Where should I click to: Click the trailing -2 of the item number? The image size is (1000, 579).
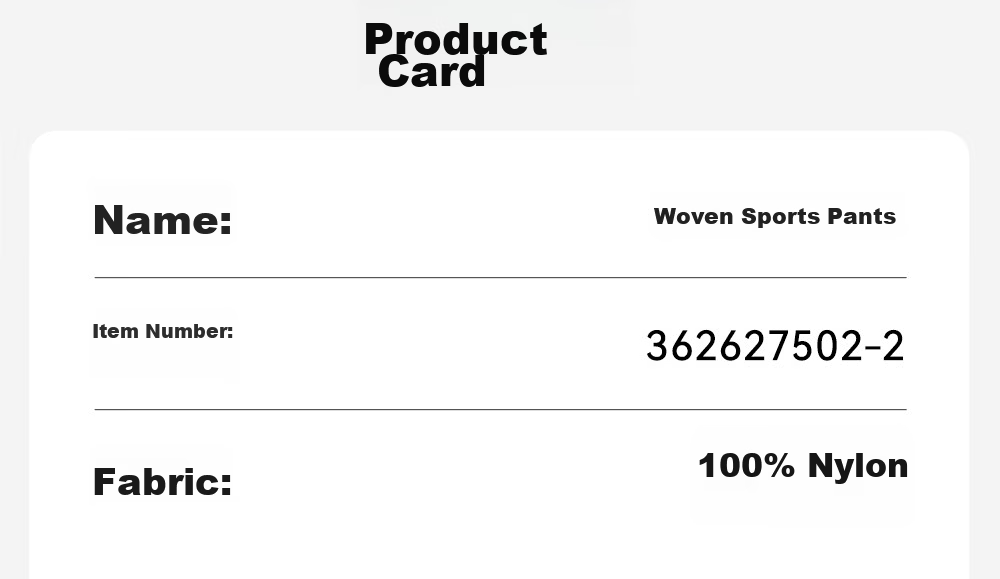coord(886,346)
